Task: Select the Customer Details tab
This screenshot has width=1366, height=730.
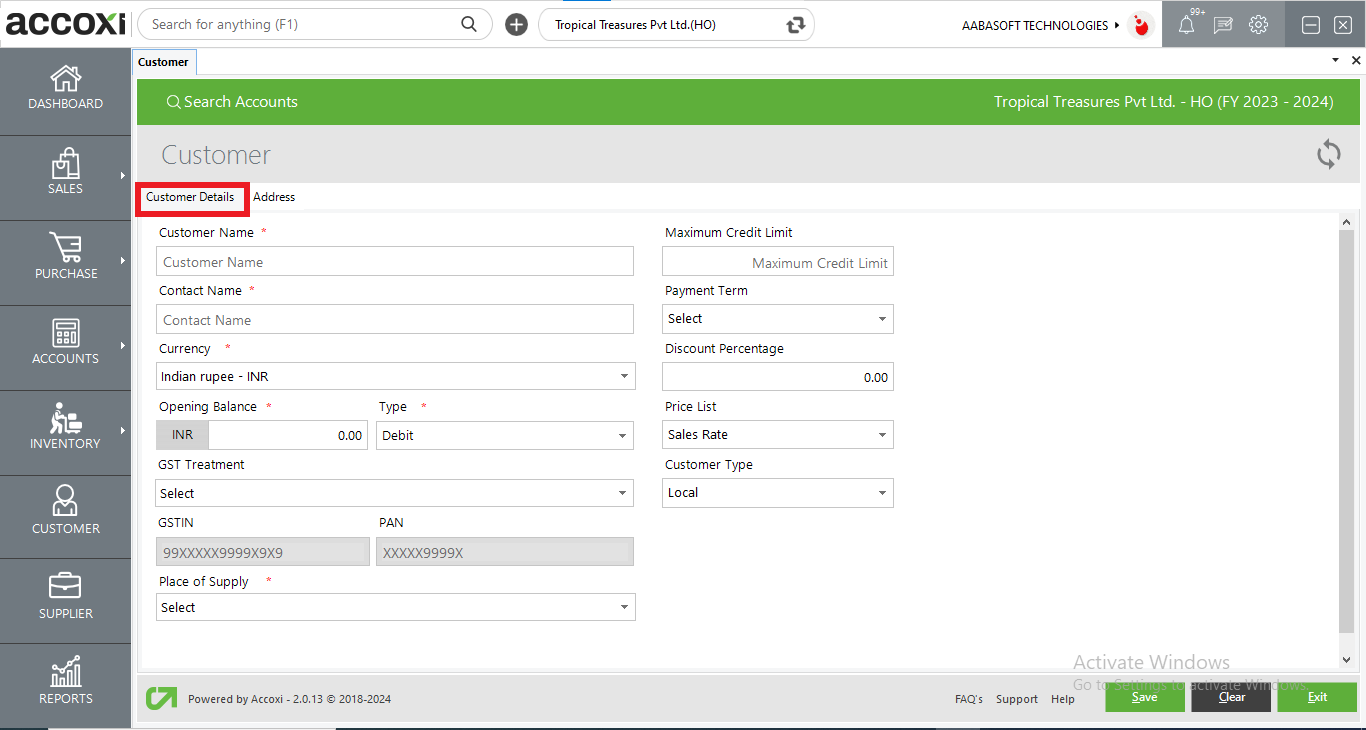Action: (191, 196)
